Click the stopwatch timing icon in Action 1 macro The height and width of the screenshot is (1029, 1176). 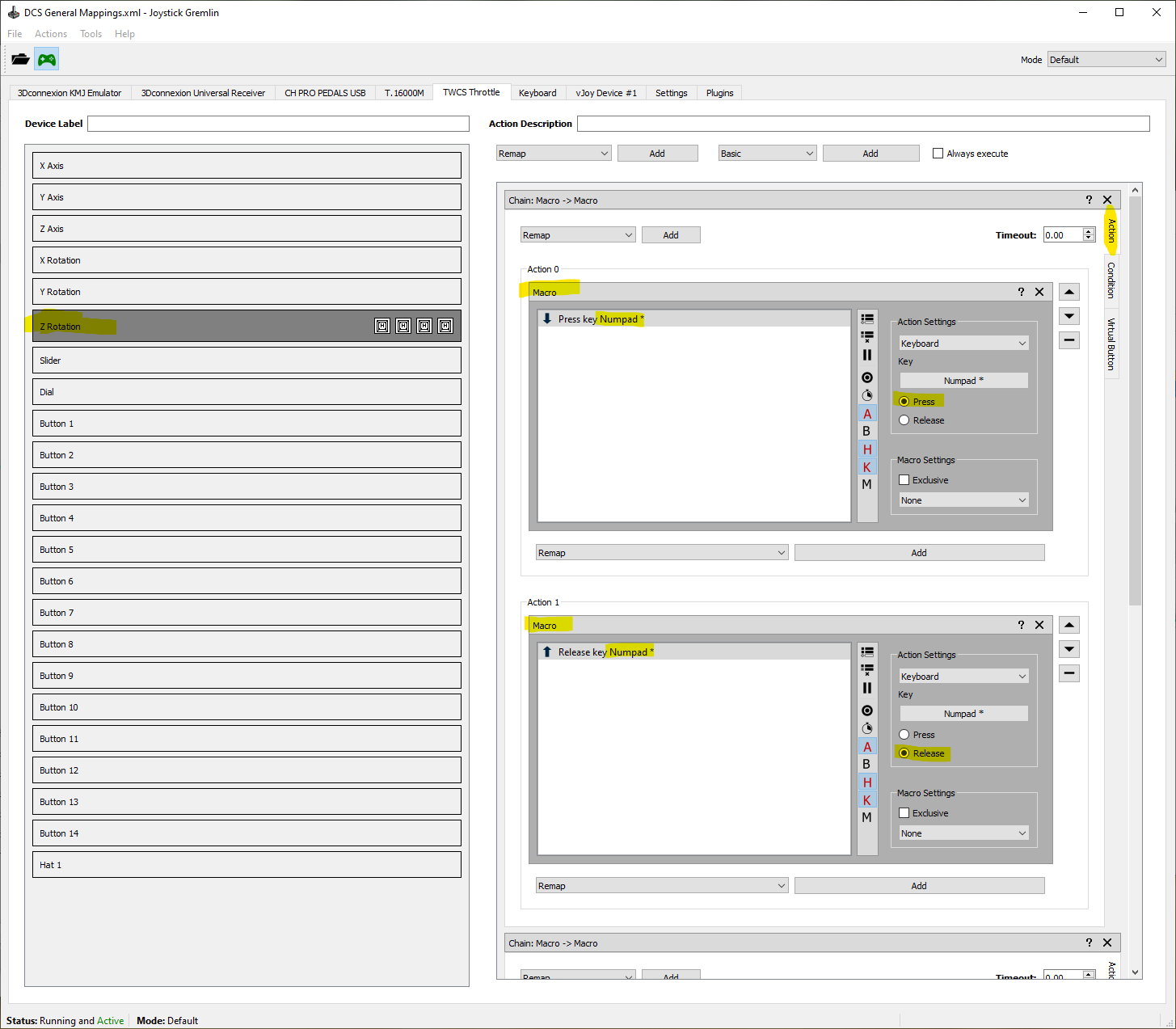(x=867, y=728)
